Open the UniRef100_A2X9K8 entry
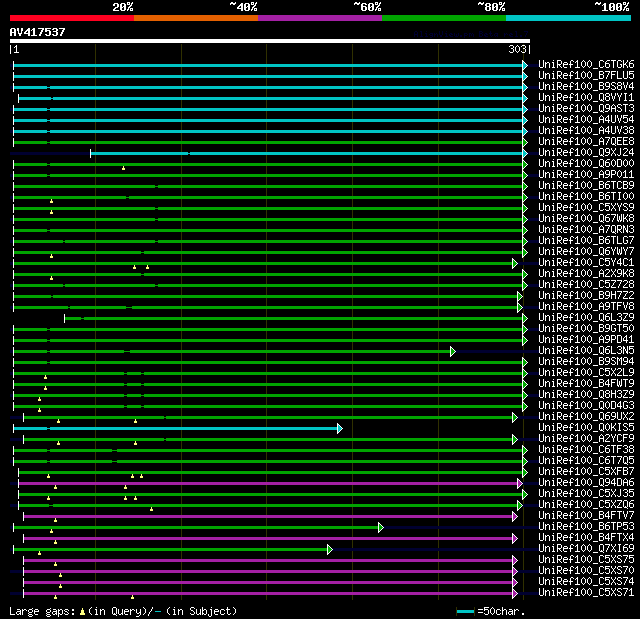The image size is (640, 619). 586,274
